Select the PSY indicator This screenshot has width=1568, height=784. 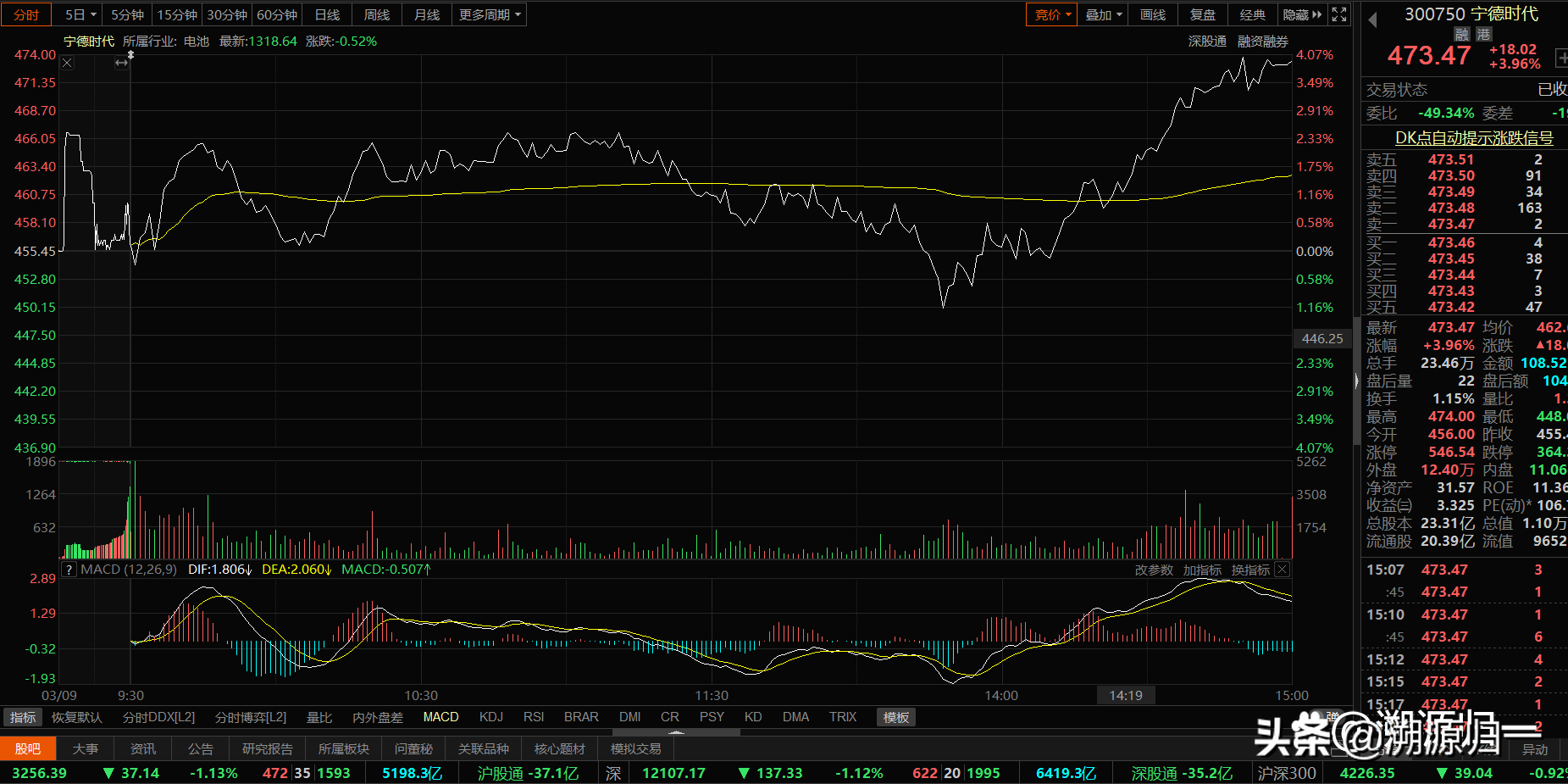pos(712,717)
